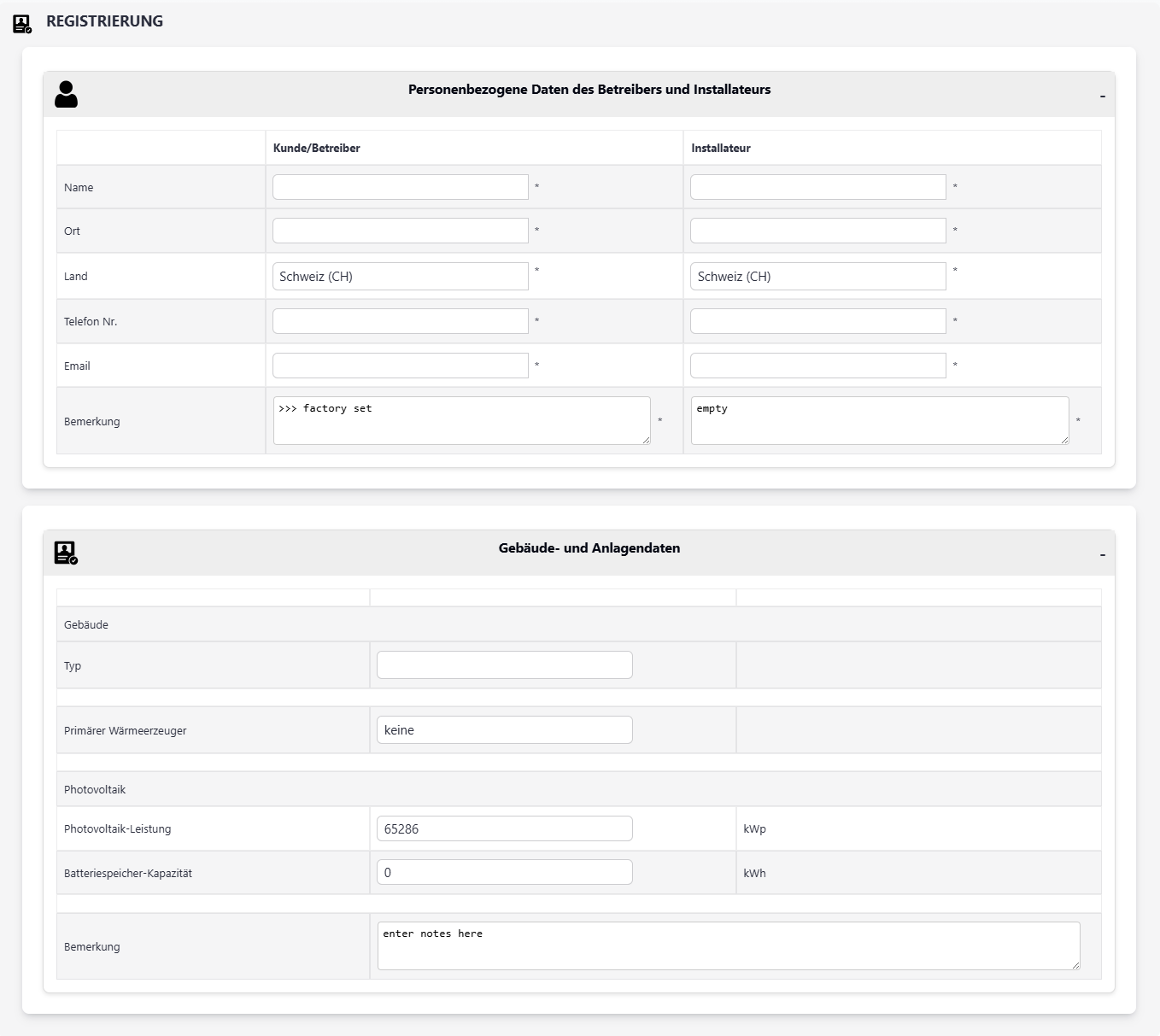Click the Ort field under Kunde/Betreiber
This screenshot has width=1160, height=1036.
click(x=400, y=231)
